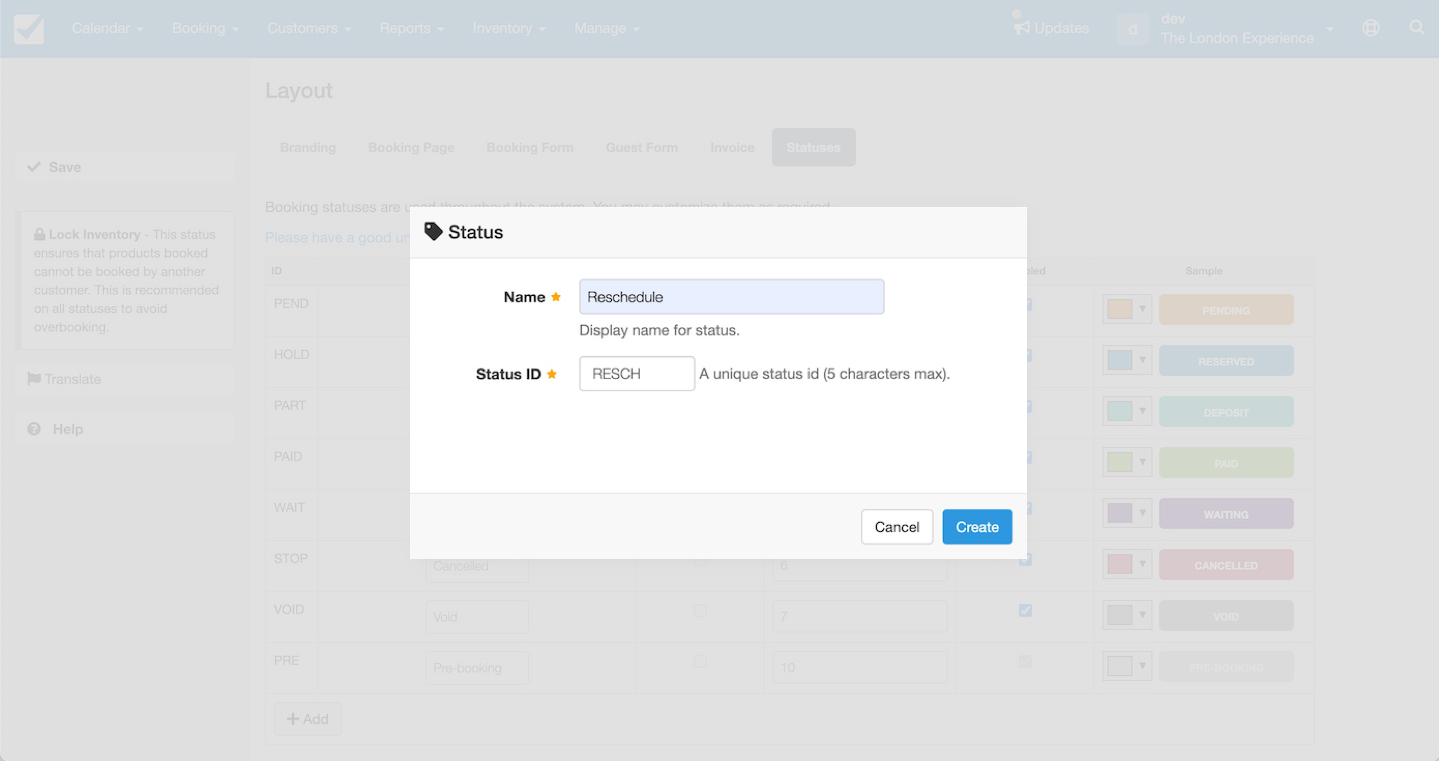The height and width of the screenshot is (761, 1439).
Task: Select the Statuses tab
Action: tap(813, 147)
